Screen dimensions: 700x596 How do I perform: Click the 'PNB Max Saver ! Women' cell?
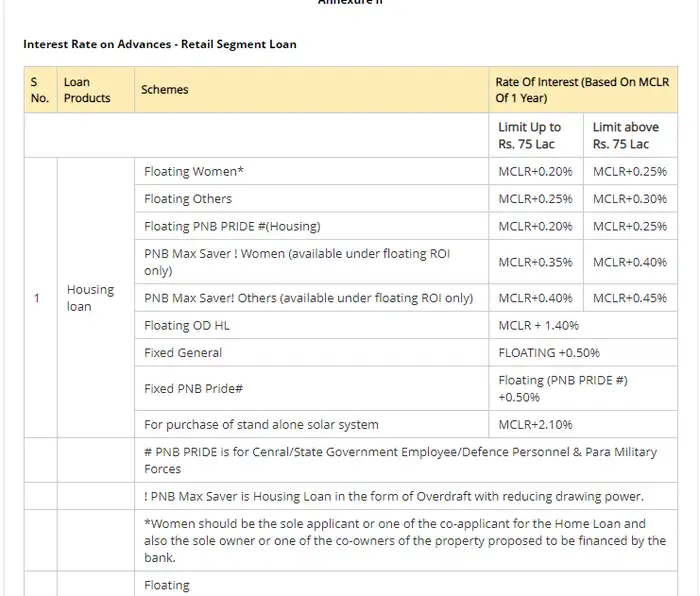tap(297, 262)
